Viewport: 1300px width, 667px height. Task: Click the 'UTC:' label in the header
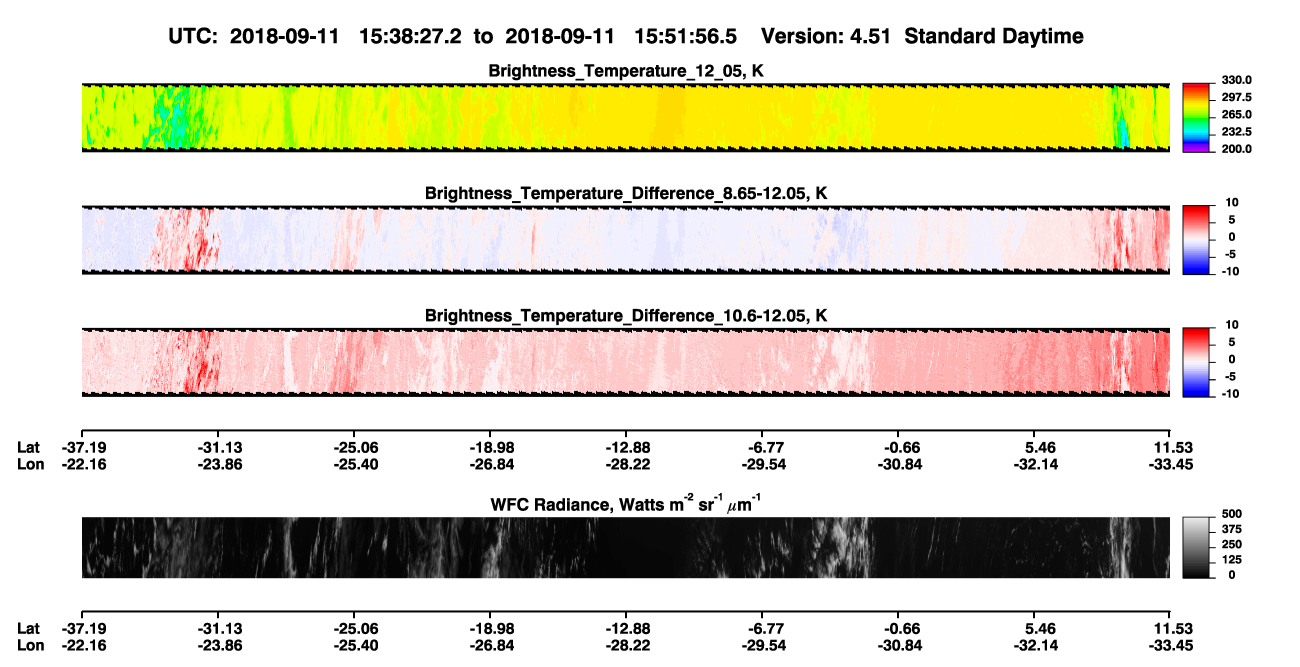coord(193,36)
